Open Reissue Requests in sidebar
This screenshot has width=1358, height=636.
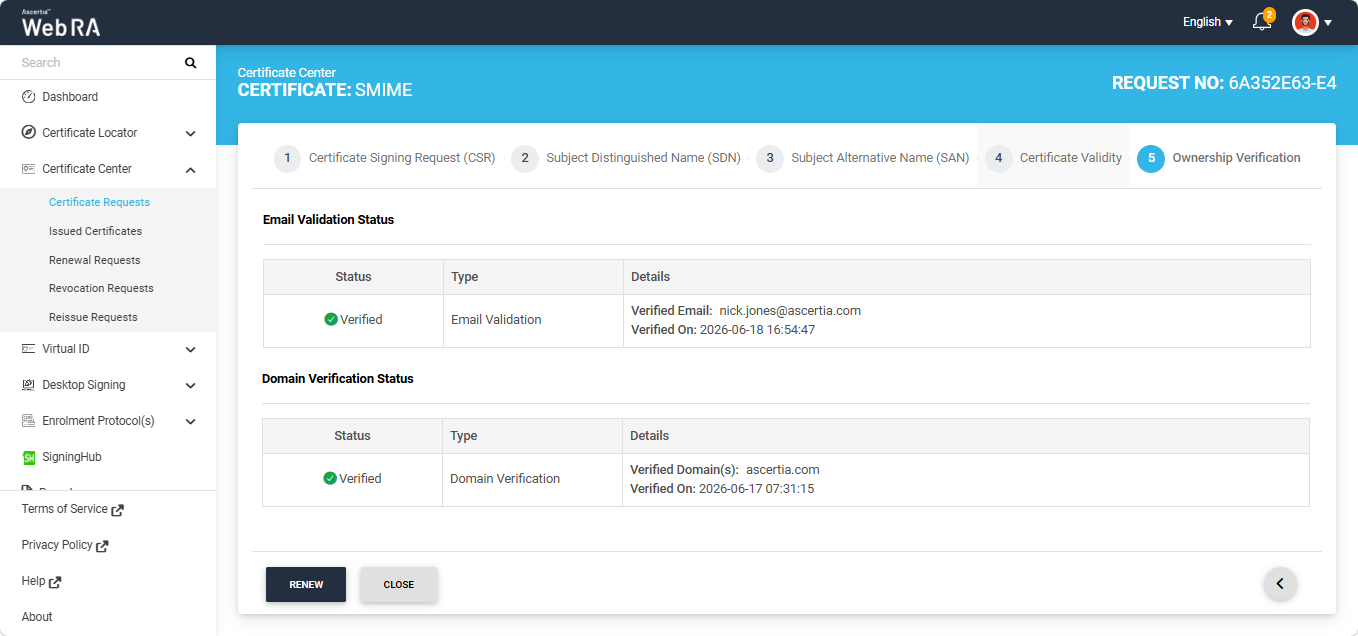pyautogui.click(x=93, y=317)
